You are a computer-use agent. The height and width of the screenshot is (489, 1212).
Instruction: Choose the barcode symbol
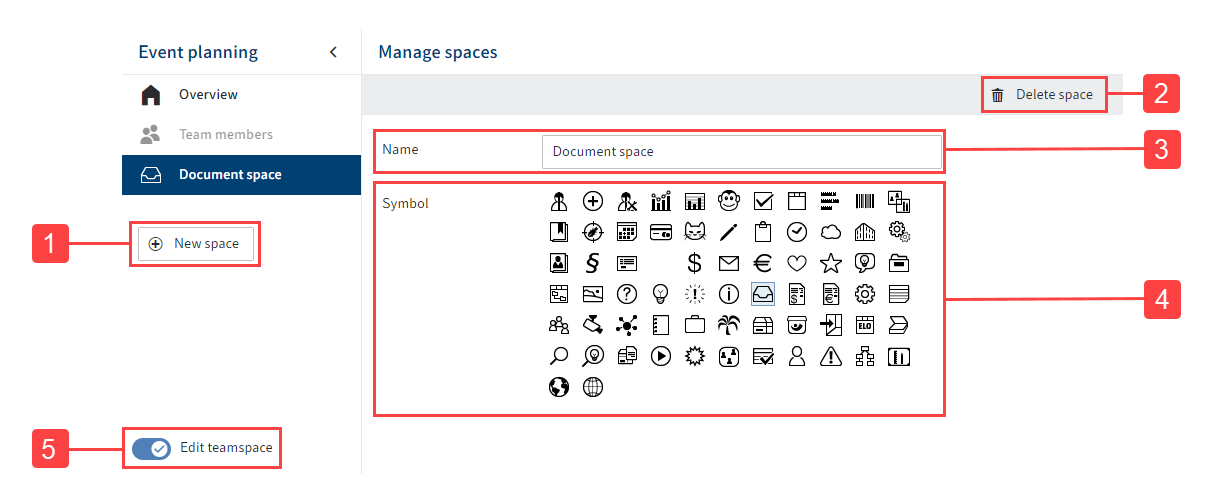tap(865, 201)
